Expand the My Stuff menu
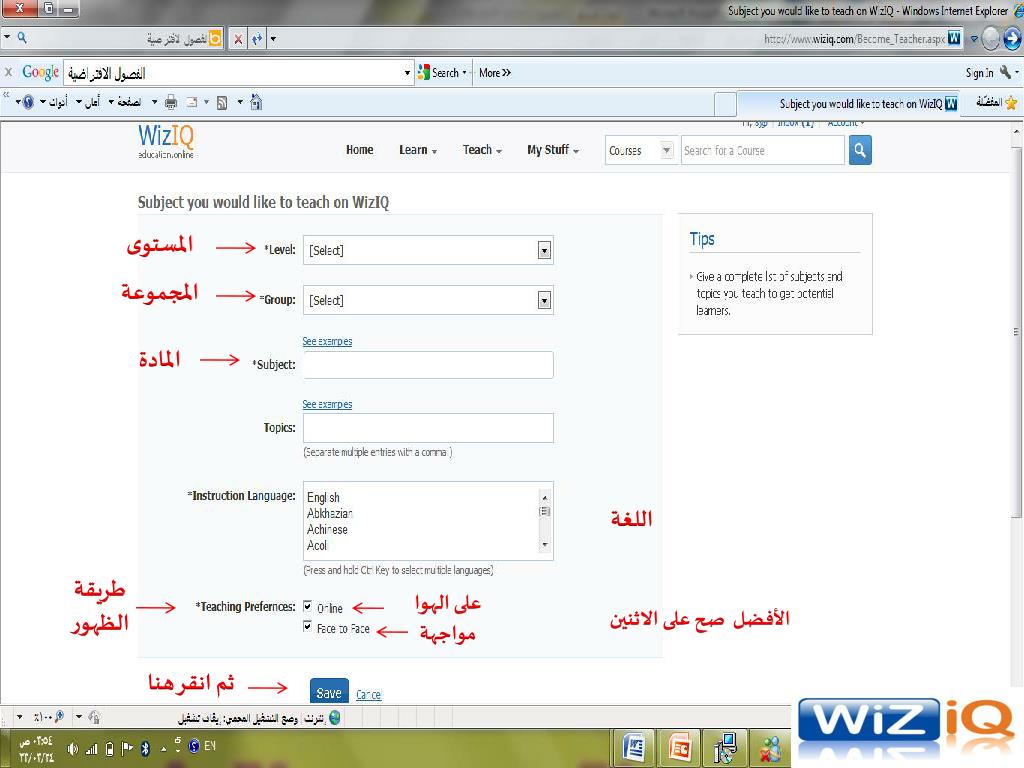 [553, 150]
